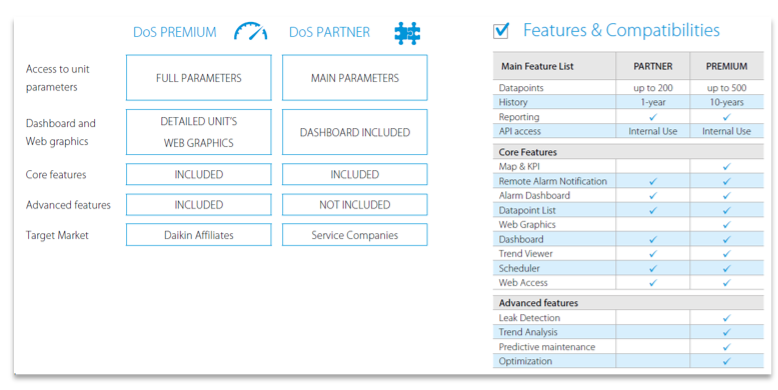This screenshot has width=778, height=390.
Task: Click PREMIUM checkmark in Web Access row
Action: pyautogui.click(x=726, y=283)
